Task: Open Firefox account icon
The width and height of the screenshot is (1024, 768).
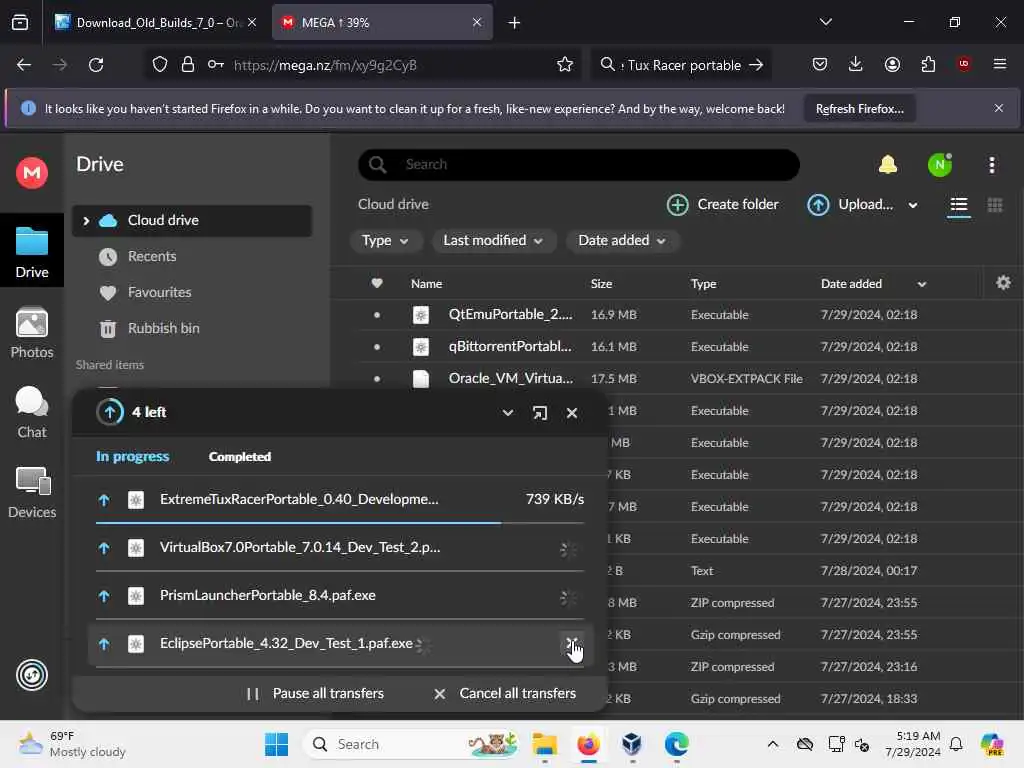Action: click(892, 64)
